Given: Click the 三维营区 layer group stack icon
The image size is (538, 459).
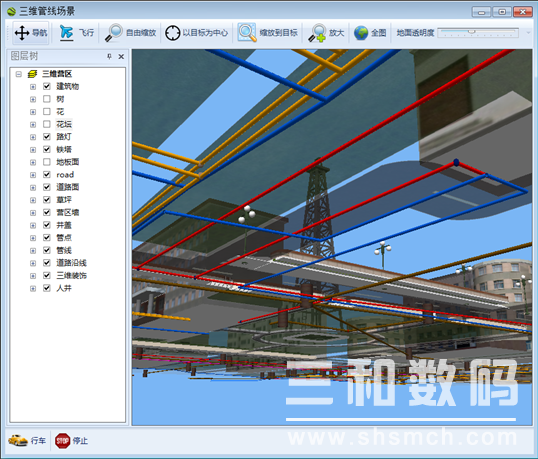Looking at the screenshot, I should click(x=32, y=74).
